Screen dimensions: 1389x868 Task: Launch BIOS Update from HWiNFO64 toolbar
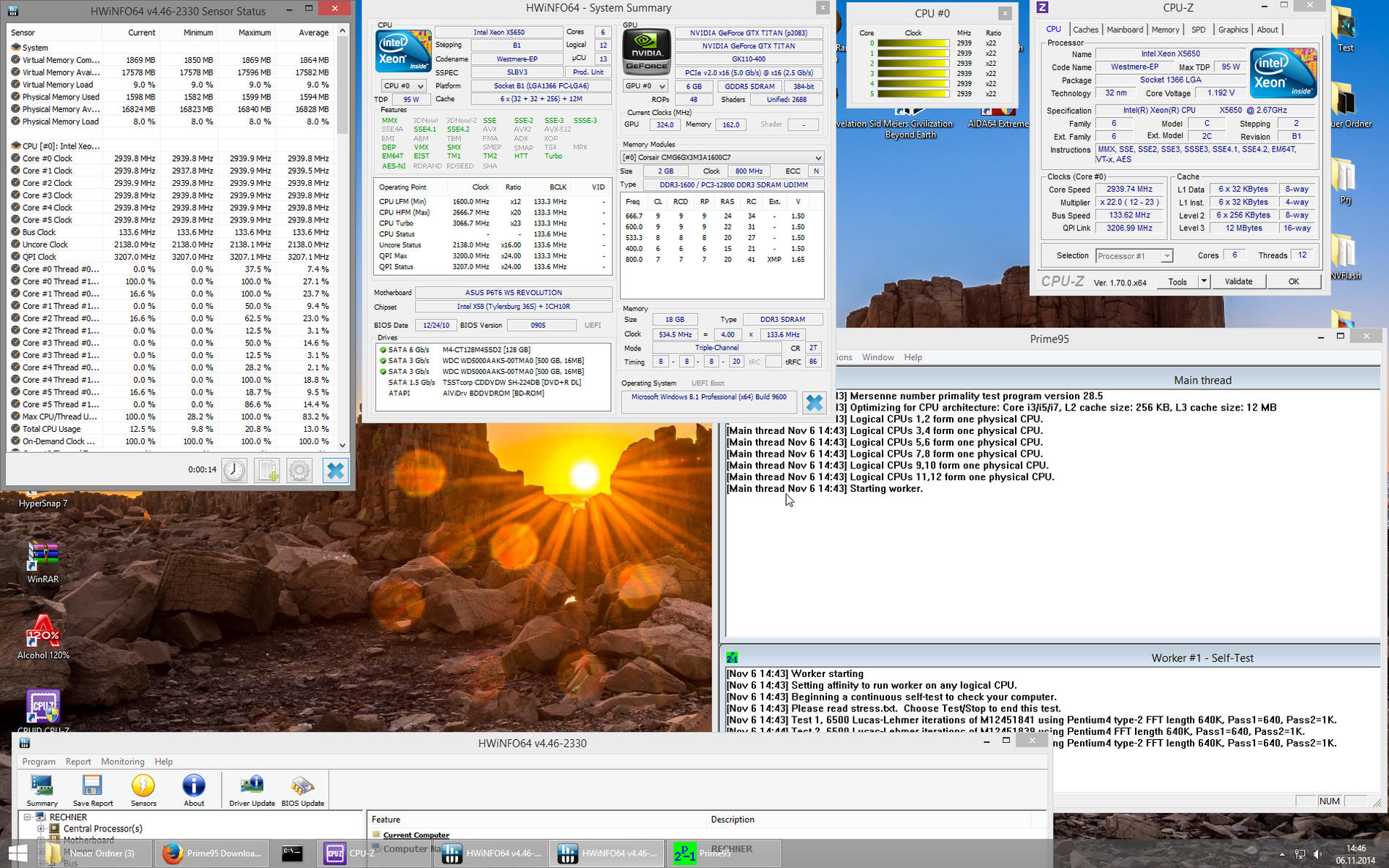pyautogui.click(x=302, y=790)
